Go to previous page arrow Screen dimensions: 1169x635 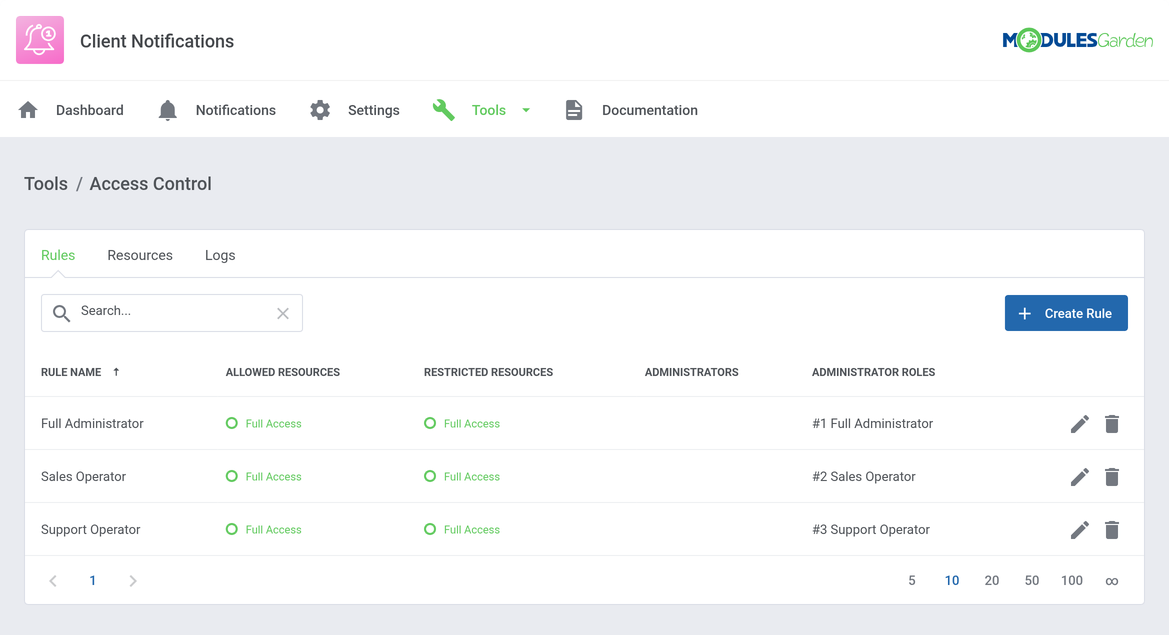point(53,581)
